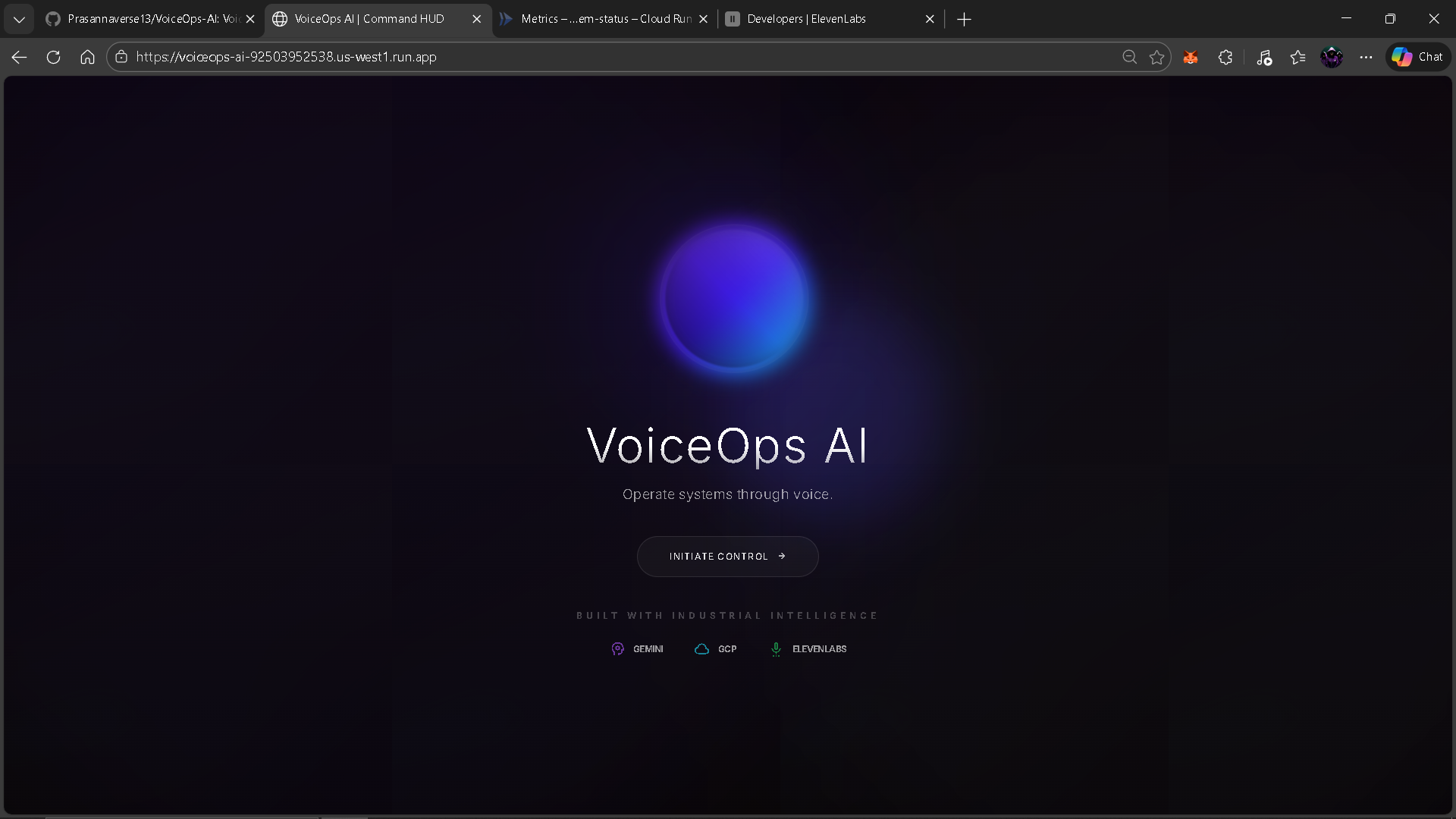The height and width of the screenshot is (819, 1456).
Task: Click the GCP cloud icon
Action: (x=701, y=649)
